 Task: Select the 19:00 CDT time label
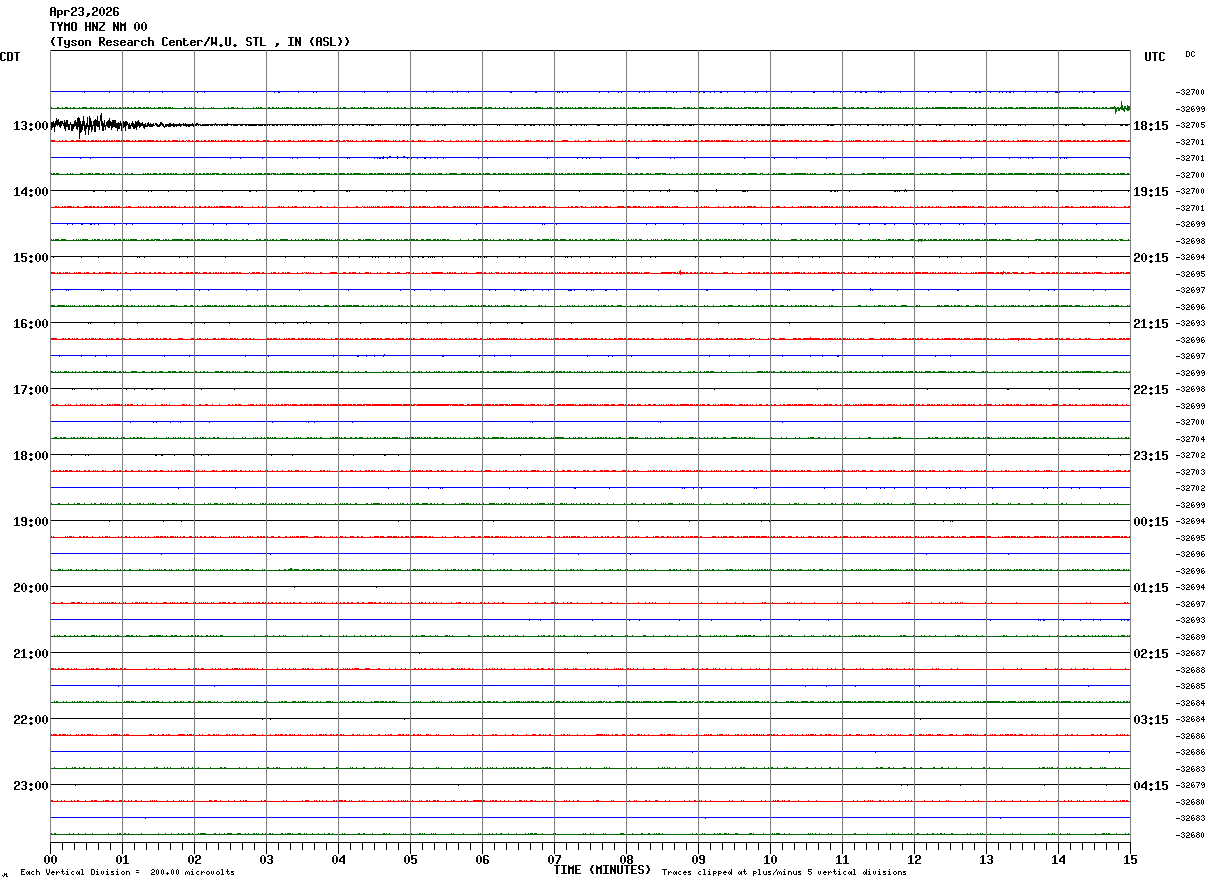pyautogui.click(x=31, y=522)
